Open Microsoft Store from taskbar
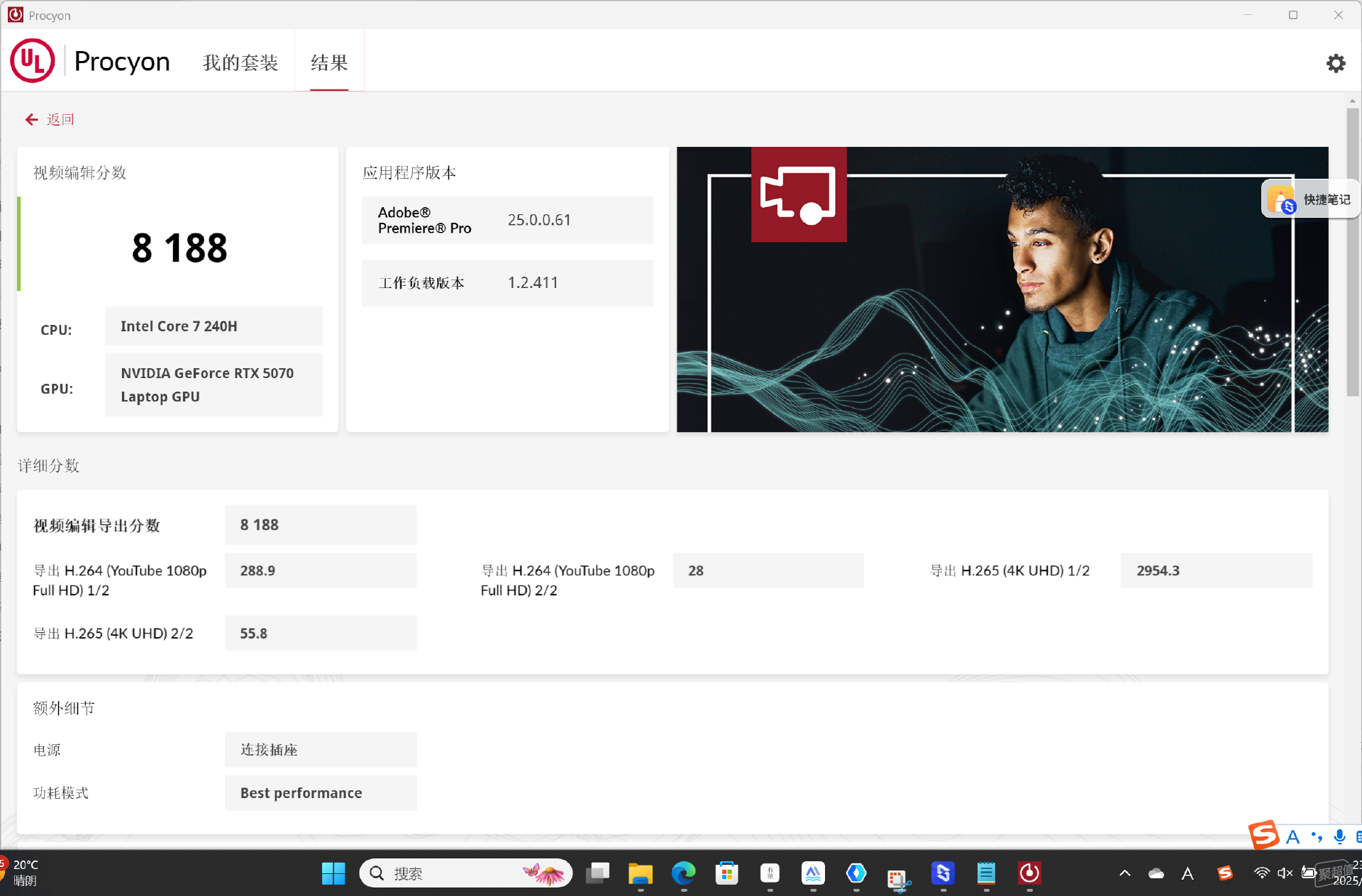This screenshot has height=896, width=1362. coord(727,873)
